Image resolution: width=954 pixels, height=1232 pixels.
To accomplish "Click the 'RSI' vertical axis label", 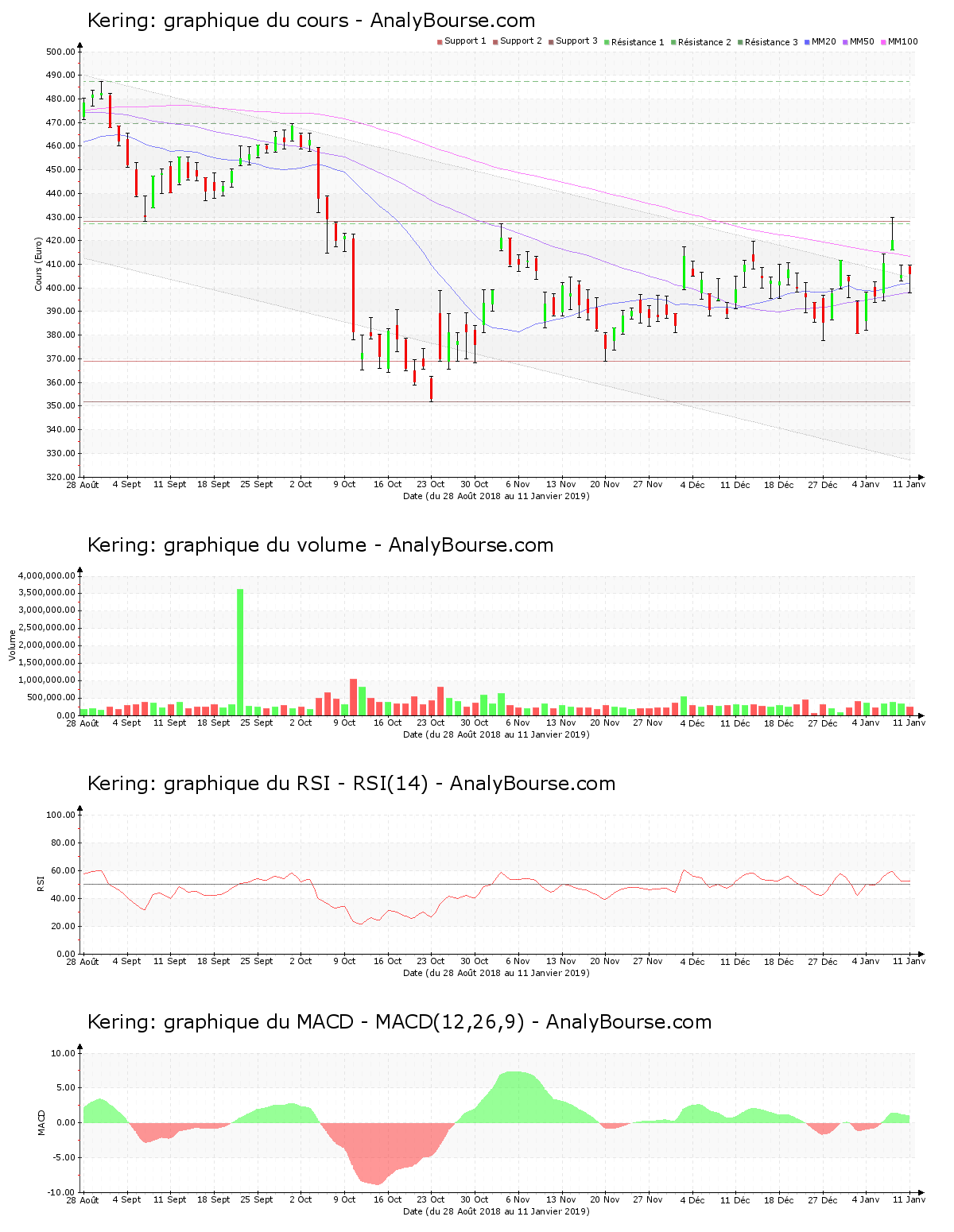I will pos(40,883).
